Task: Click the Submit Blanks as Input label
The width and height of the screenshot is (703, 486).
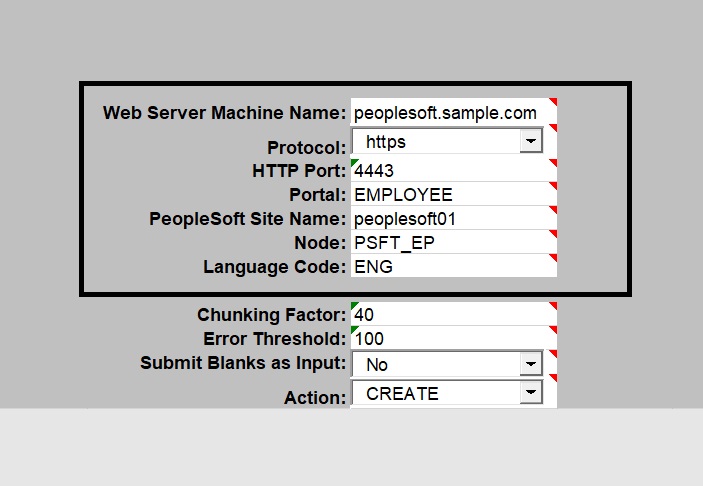Action: coord(243,363)
